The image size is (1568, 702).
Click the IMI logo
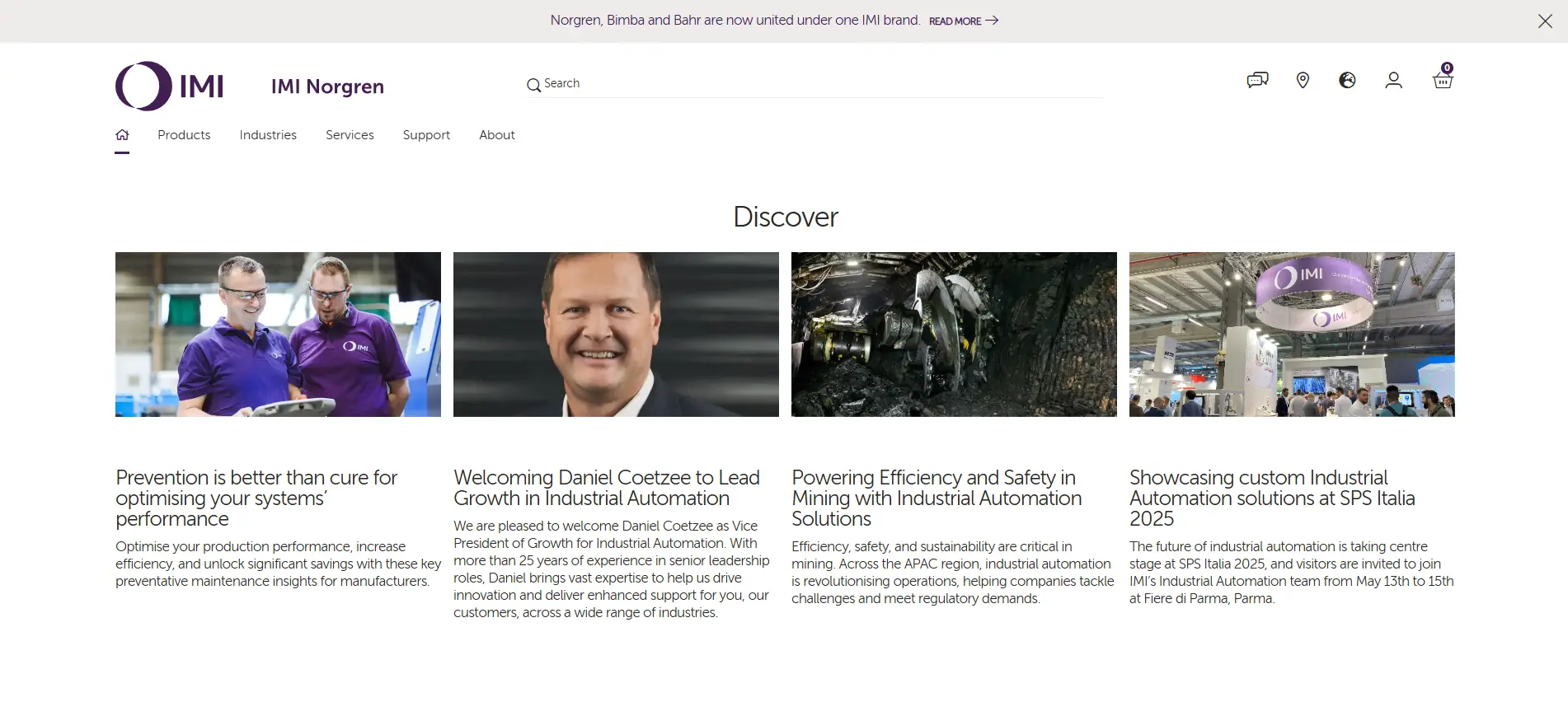[x=170, y=86]
